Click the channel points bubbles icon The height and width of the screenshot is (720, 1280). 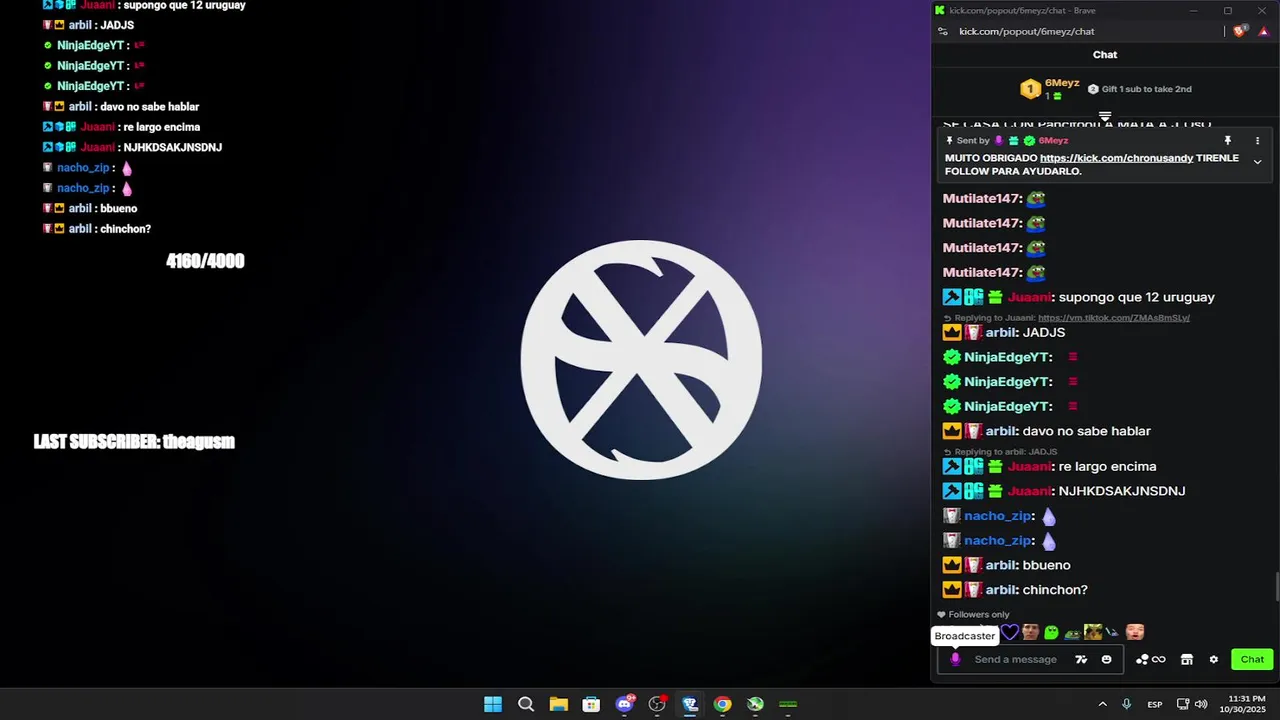[1142, 659]
